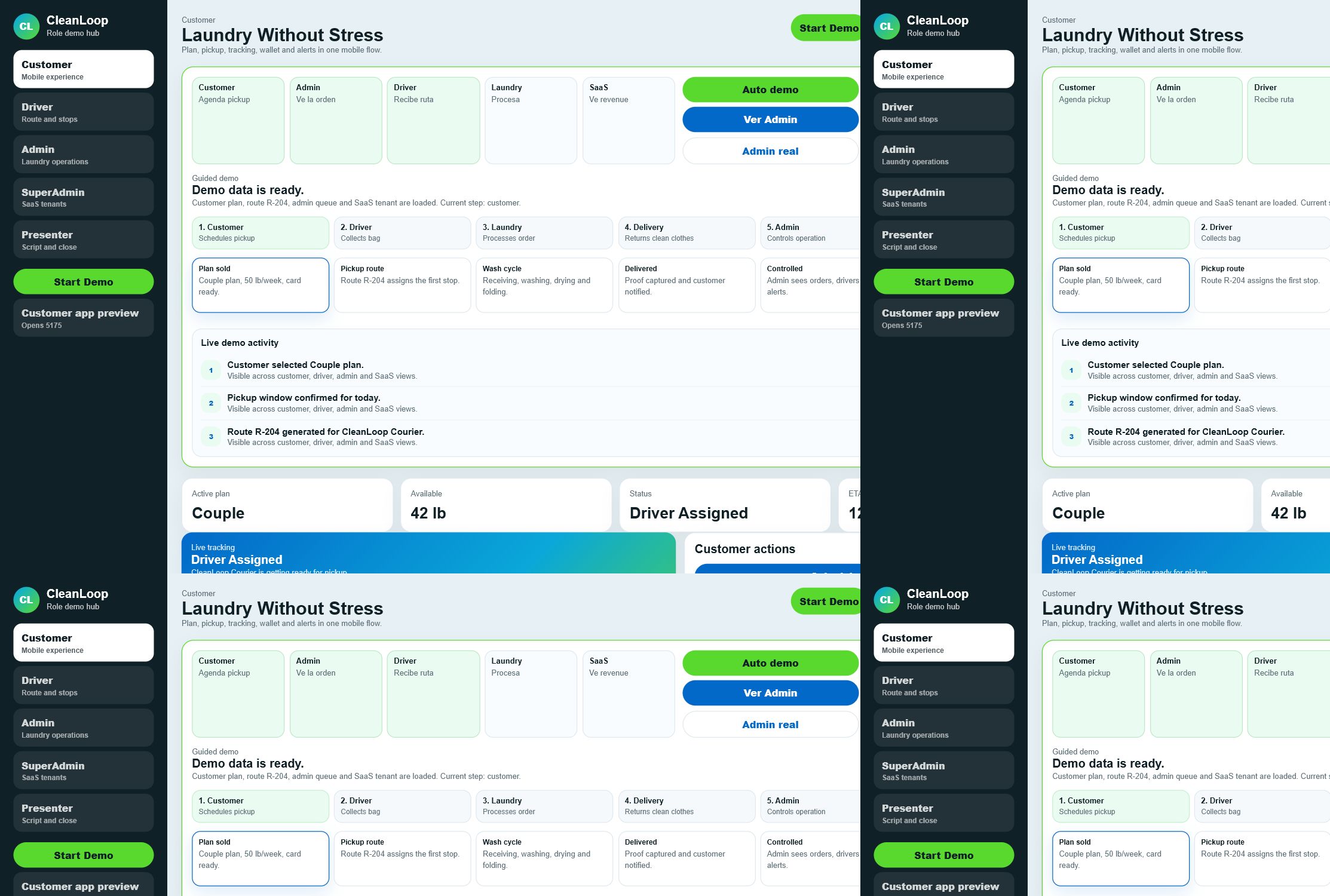Select step 5. Admin in upper-left panel
Image resolution: width=1330 pixels, height=896 pixels.
(x=810, y=232)
